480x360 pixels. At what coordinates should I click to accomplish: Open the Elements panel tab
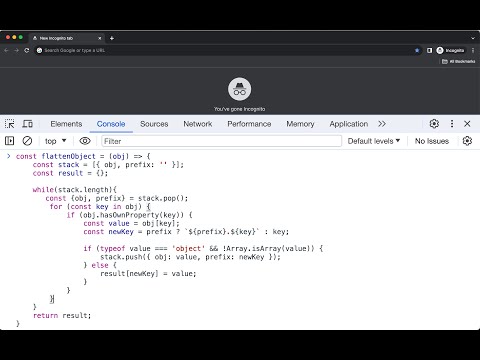pos(66,124)
